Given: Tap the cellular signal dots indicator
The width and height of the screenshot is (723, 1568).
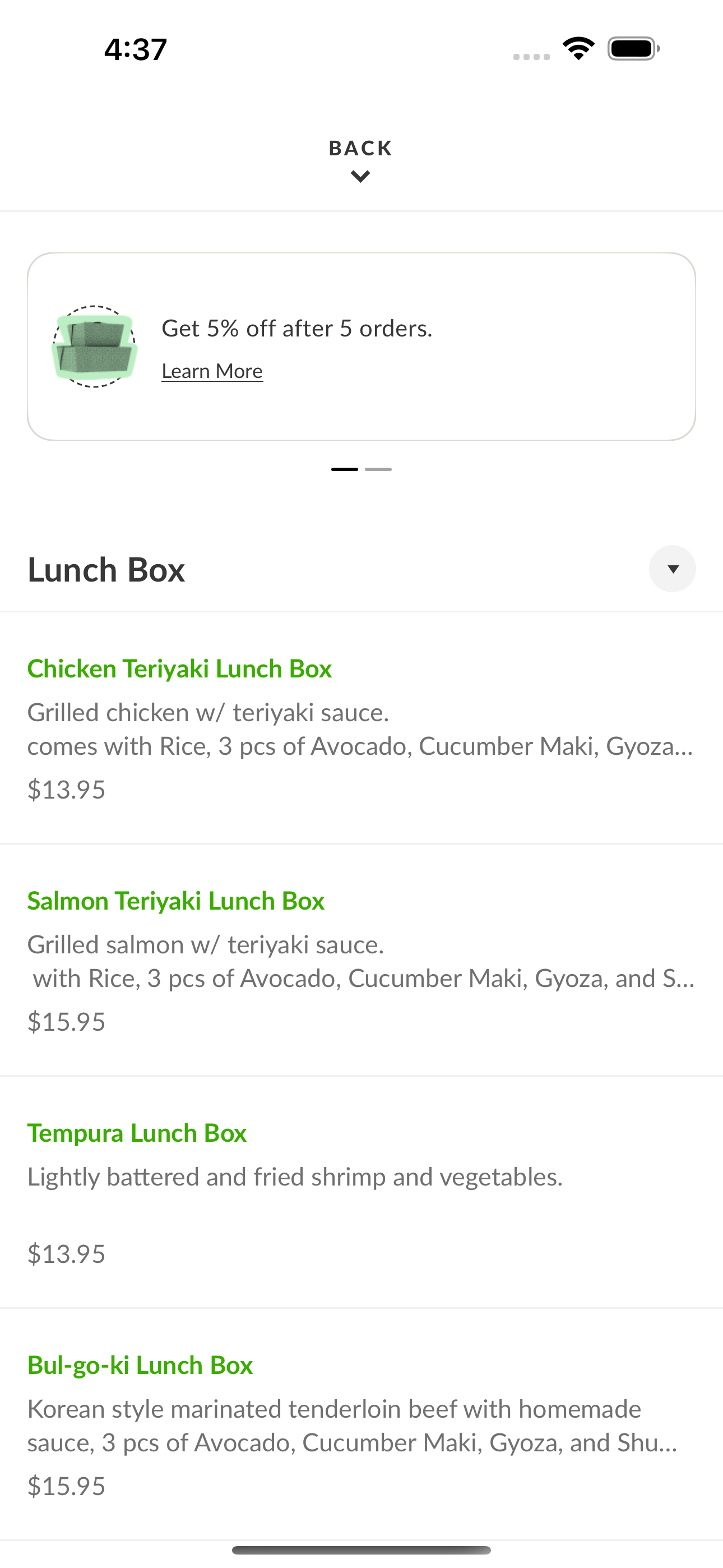Looking at the screenshot, I should click(531, 57).
